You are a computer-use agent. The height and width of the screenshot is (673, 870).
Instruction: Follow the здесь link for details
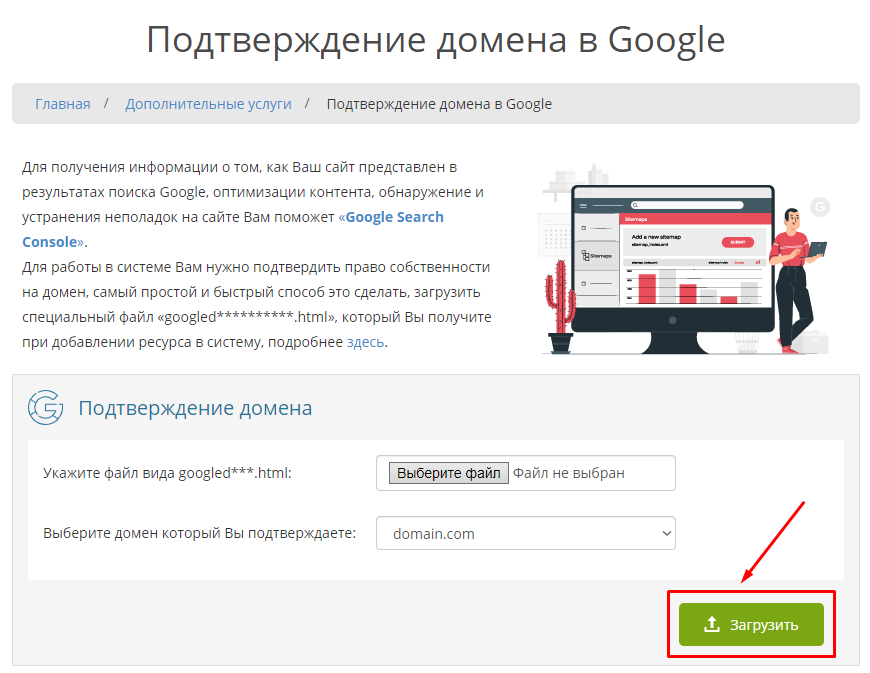(x=365, y=342)
